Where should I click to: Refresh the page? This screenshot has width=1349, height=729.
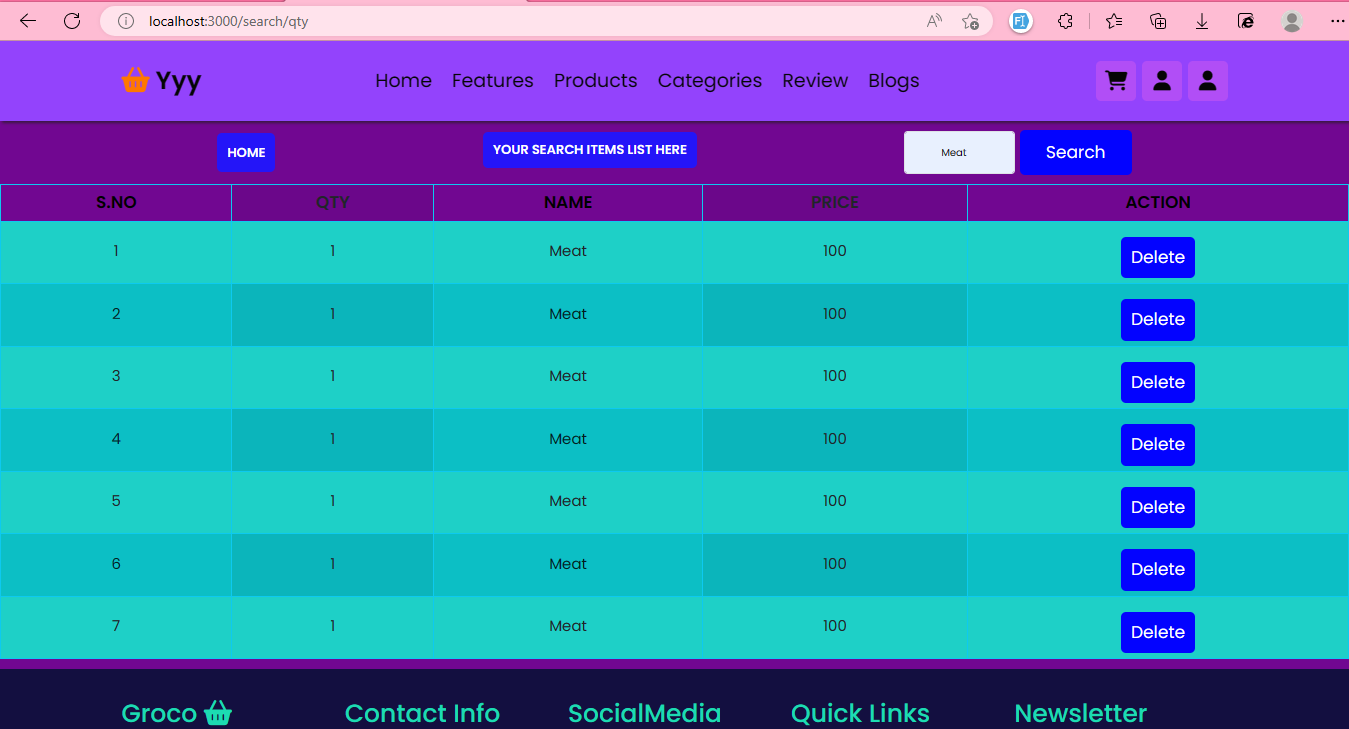coord(71,20)
